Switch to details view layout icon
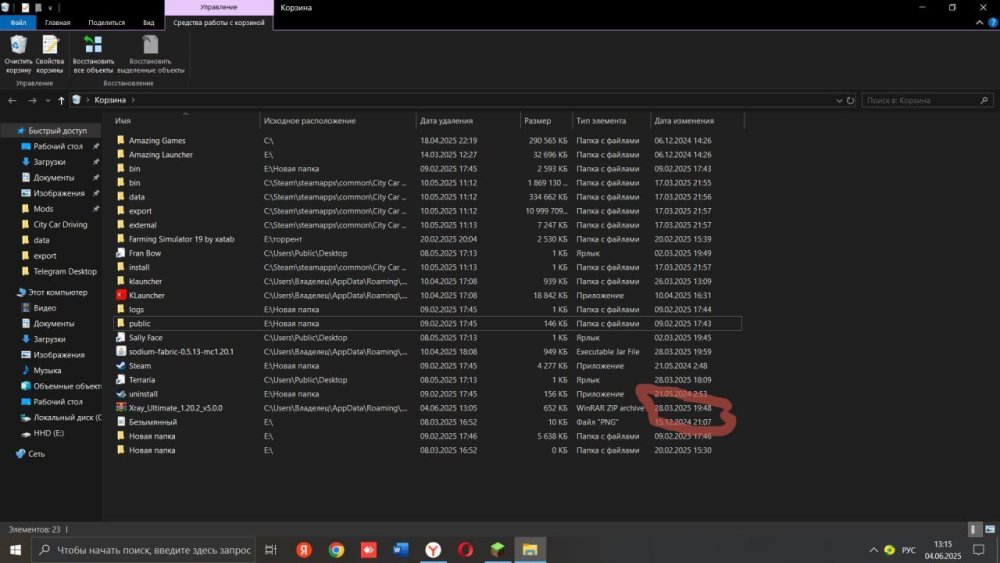1000x563 pixels. [x=974, y=529]
